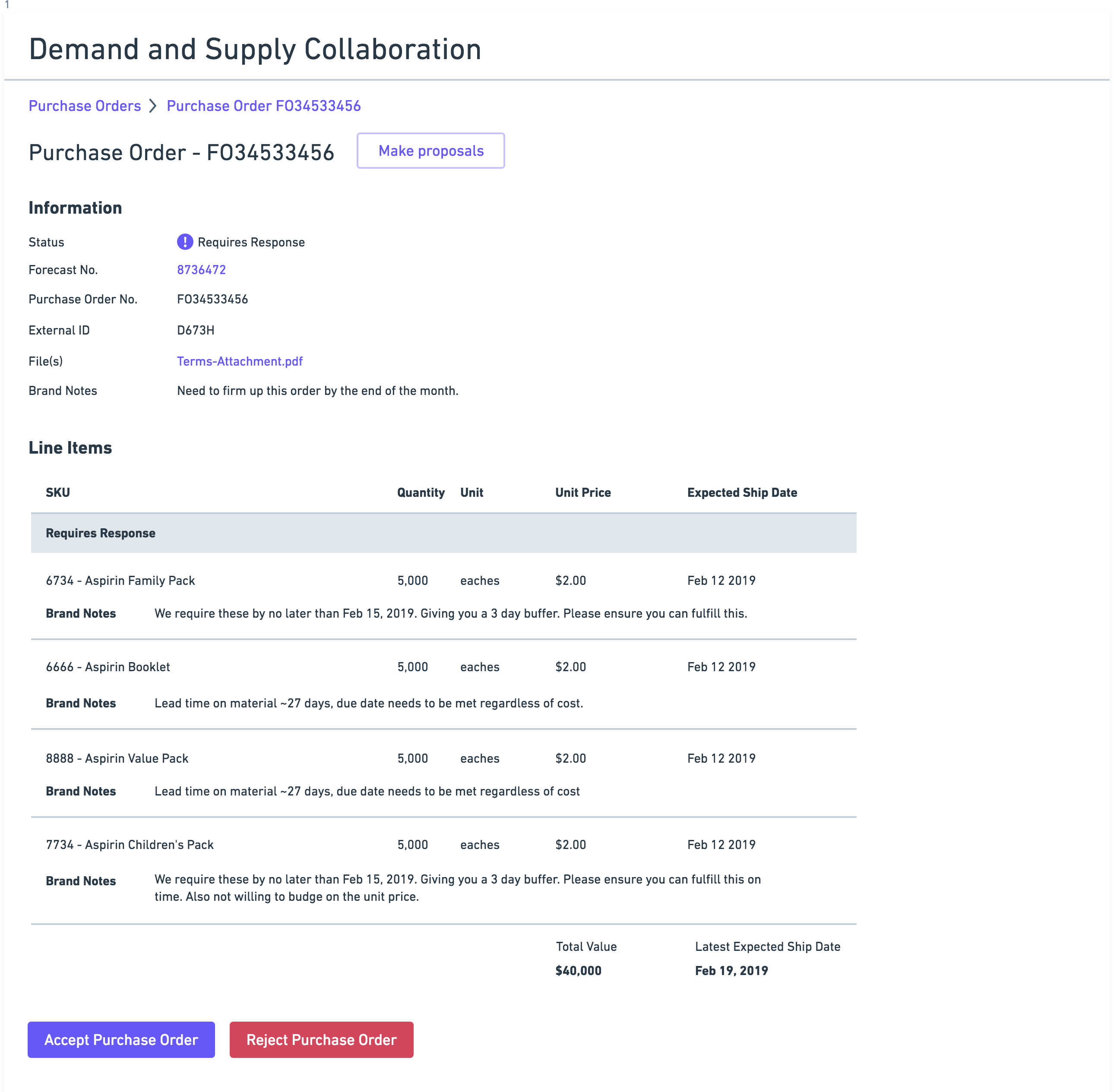Click the Unit column header
Screen dimensions: 1114x1092
click(x=472, y=492)
